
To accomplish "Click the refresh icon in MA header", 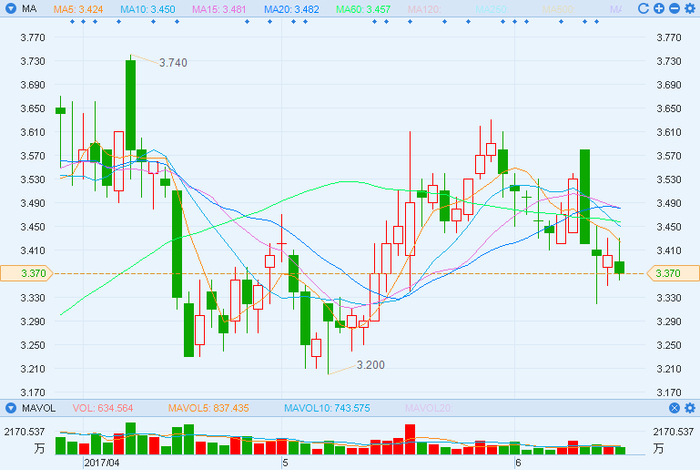I will 643,8.
